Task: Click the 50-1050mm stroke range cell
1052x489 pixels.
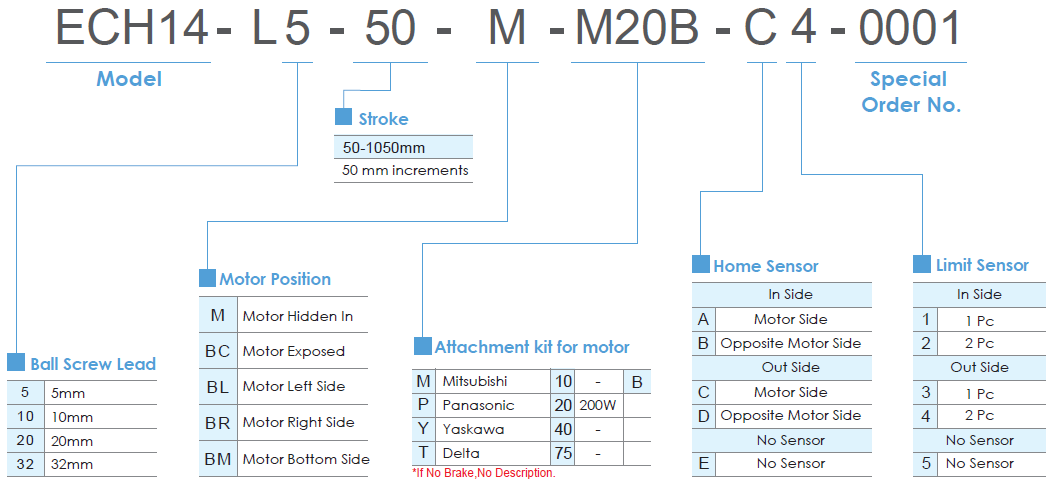Action: pos(384,148)
